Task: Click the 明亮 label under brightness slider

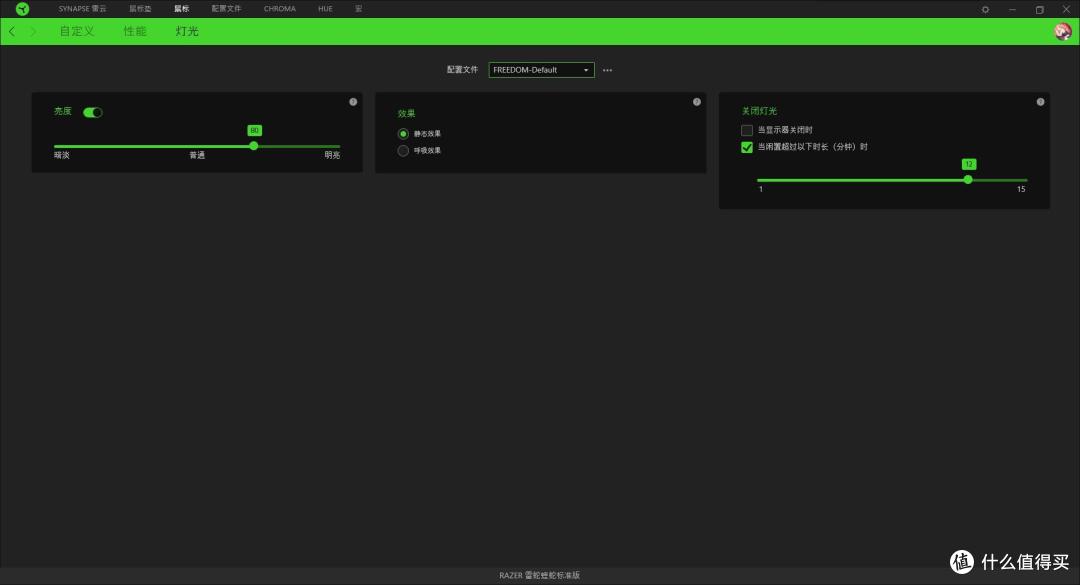Action: [332, 155]
